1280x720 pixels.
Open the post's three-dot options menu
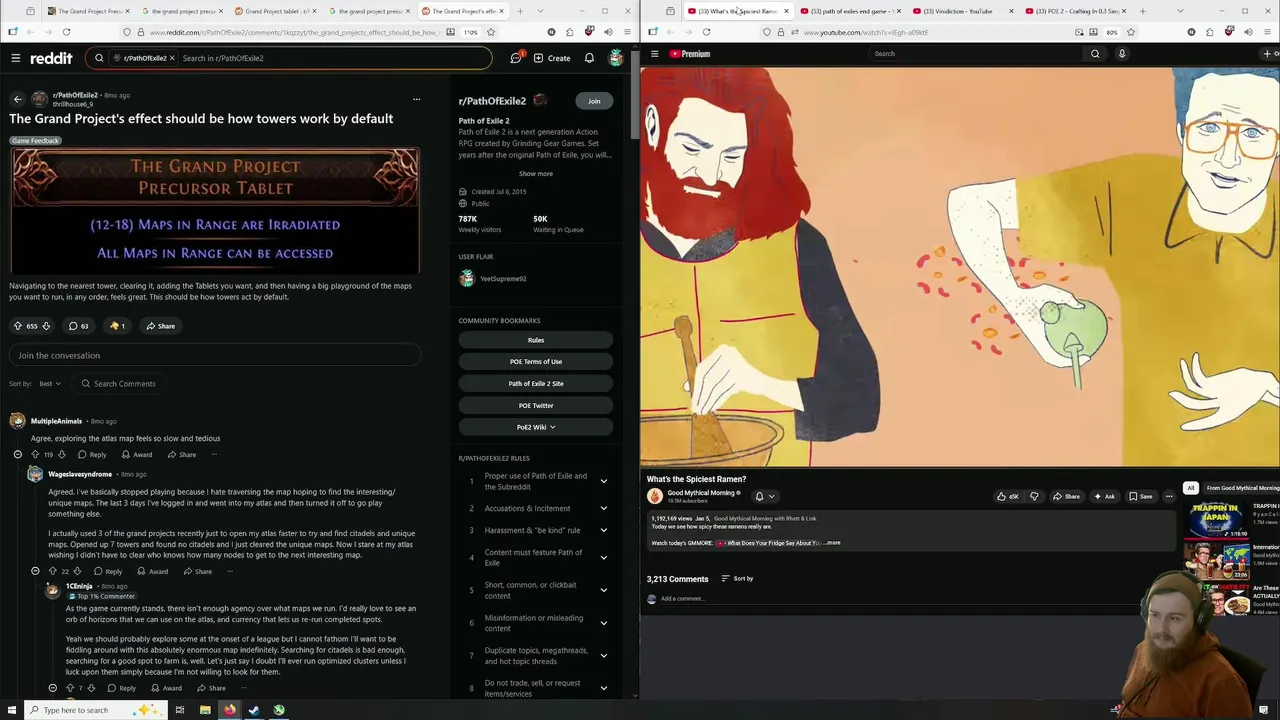click(x=416, y=99)
